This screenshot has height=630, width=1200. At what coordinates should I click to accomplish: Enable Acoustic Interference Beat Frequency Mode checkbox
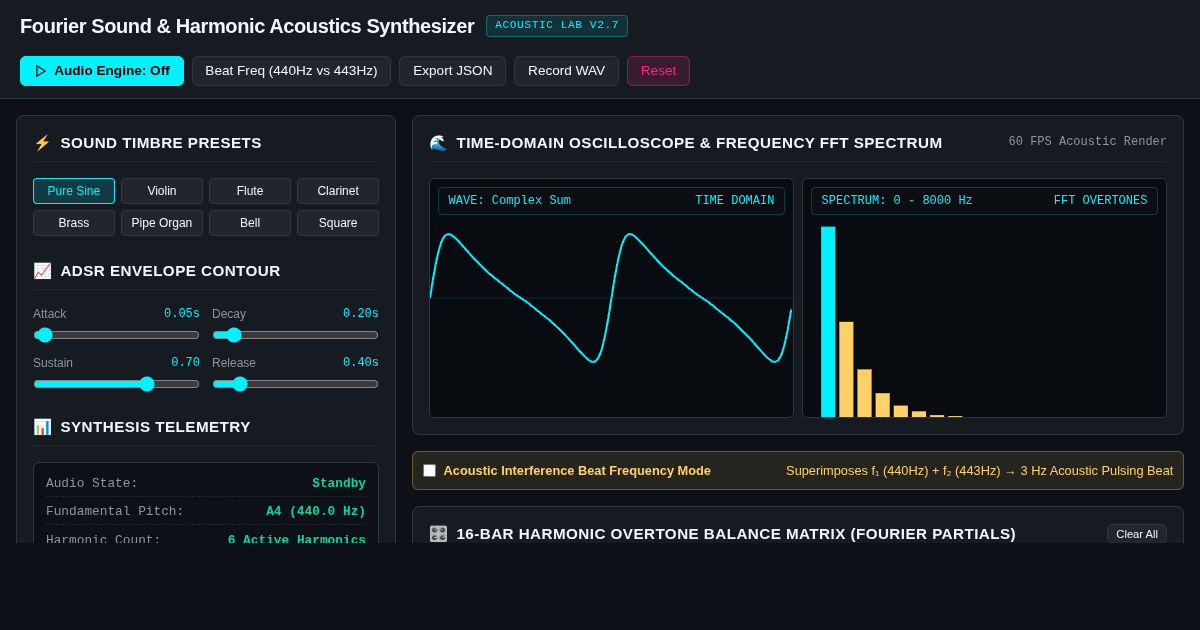(430, 471)
